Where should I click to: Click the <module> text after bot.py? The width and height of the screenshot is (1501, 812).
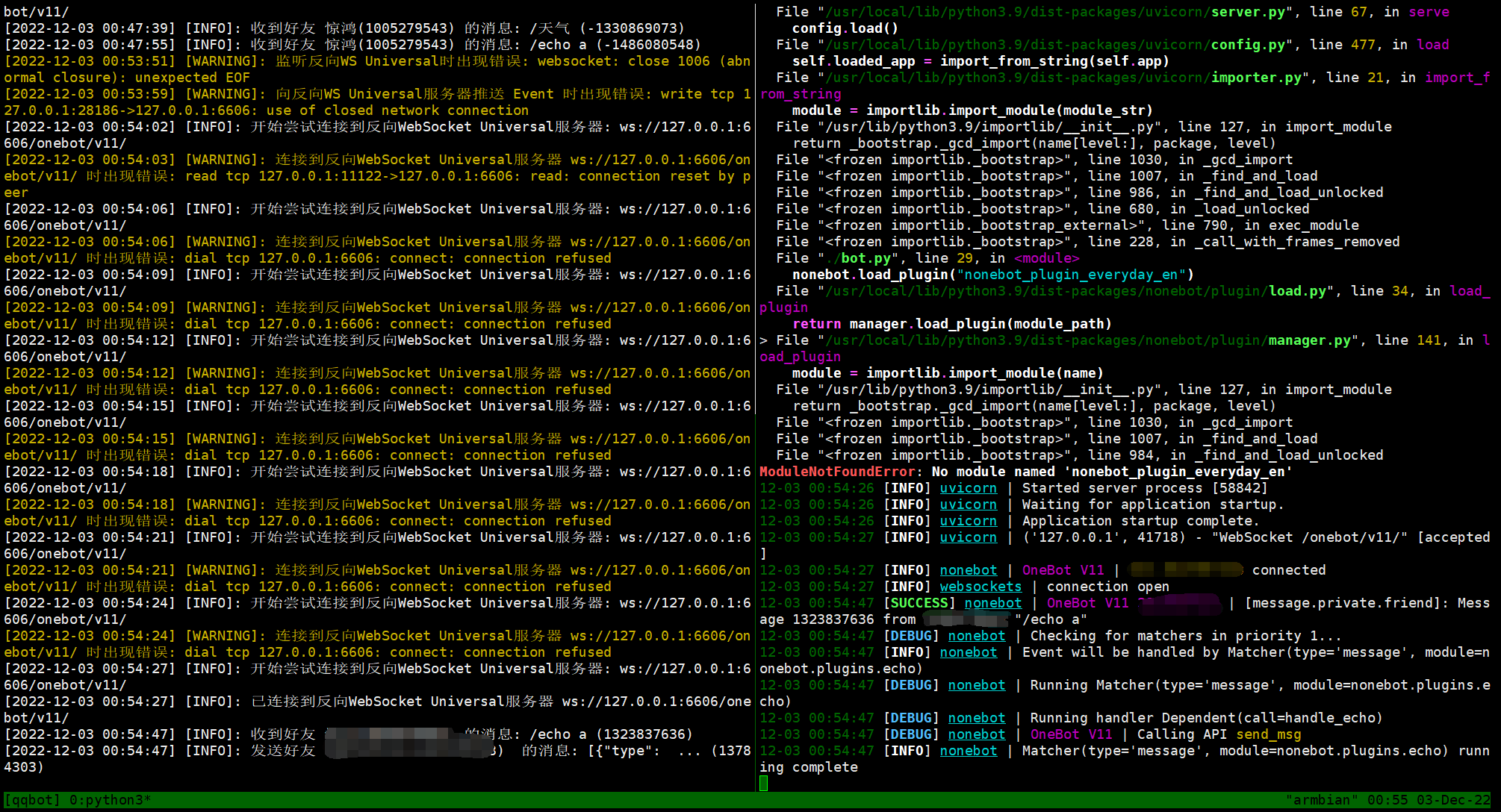click(1047, 258)
